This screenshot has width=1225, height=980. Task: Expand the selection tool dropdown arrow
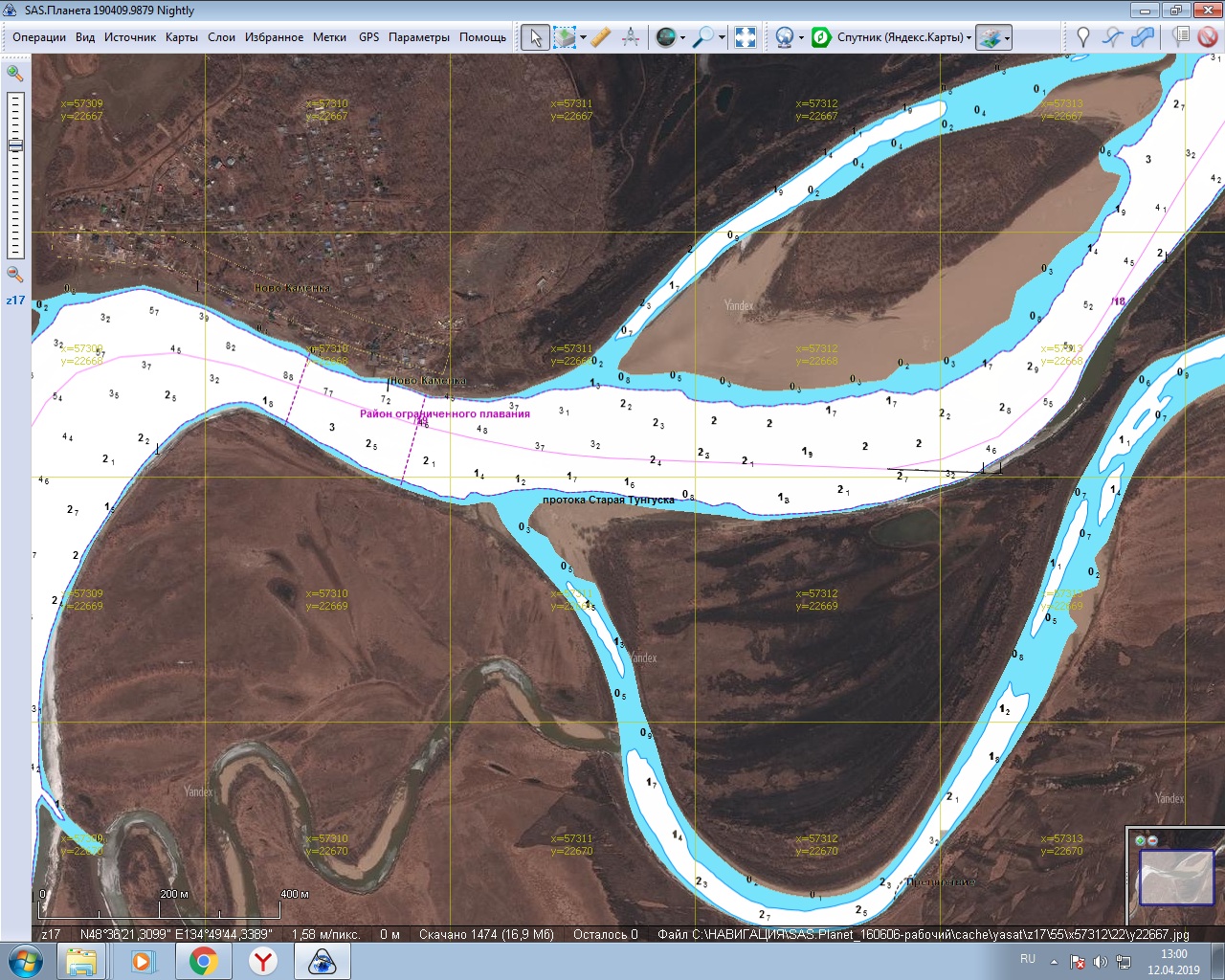point(583,38)
